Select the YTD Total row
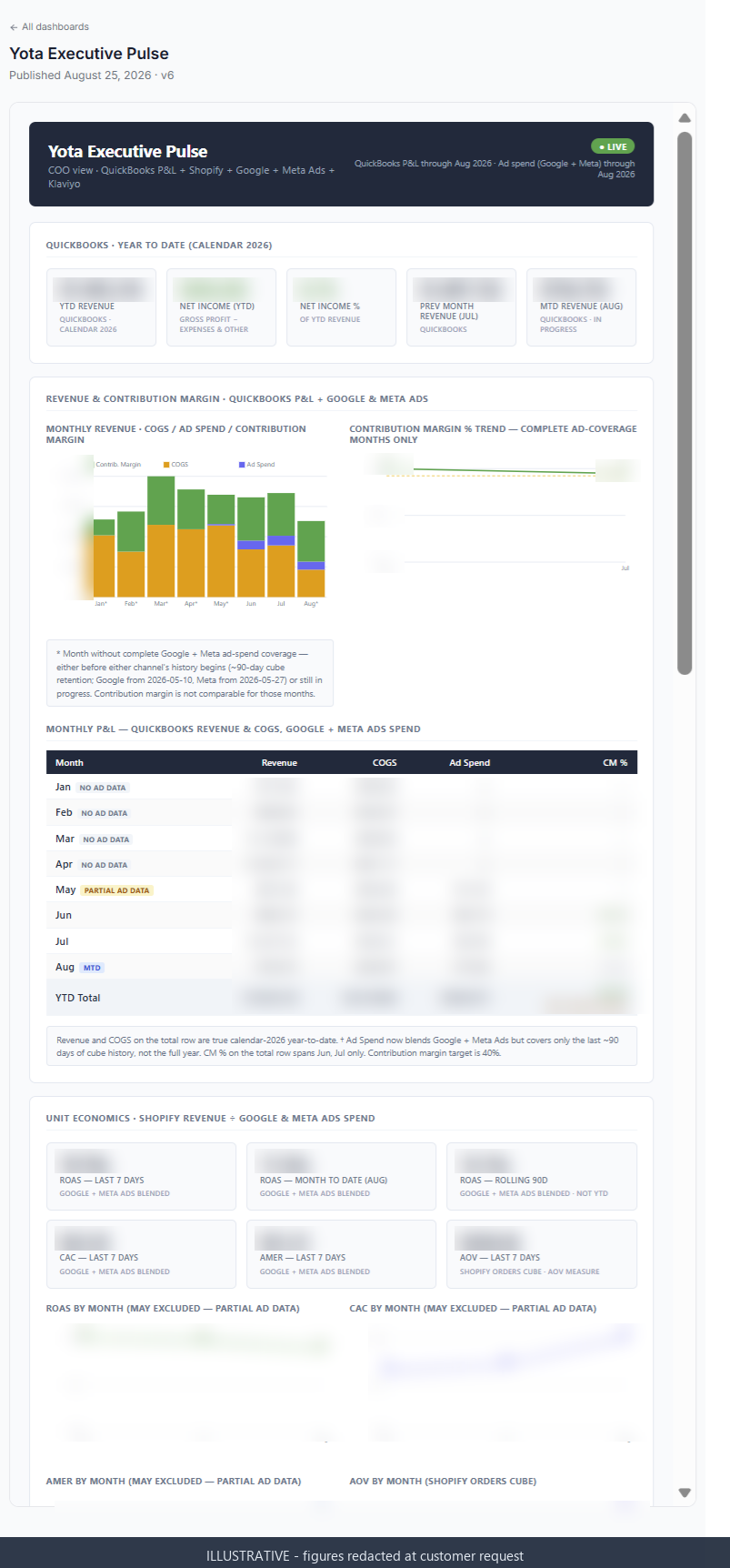 (342, 998)
